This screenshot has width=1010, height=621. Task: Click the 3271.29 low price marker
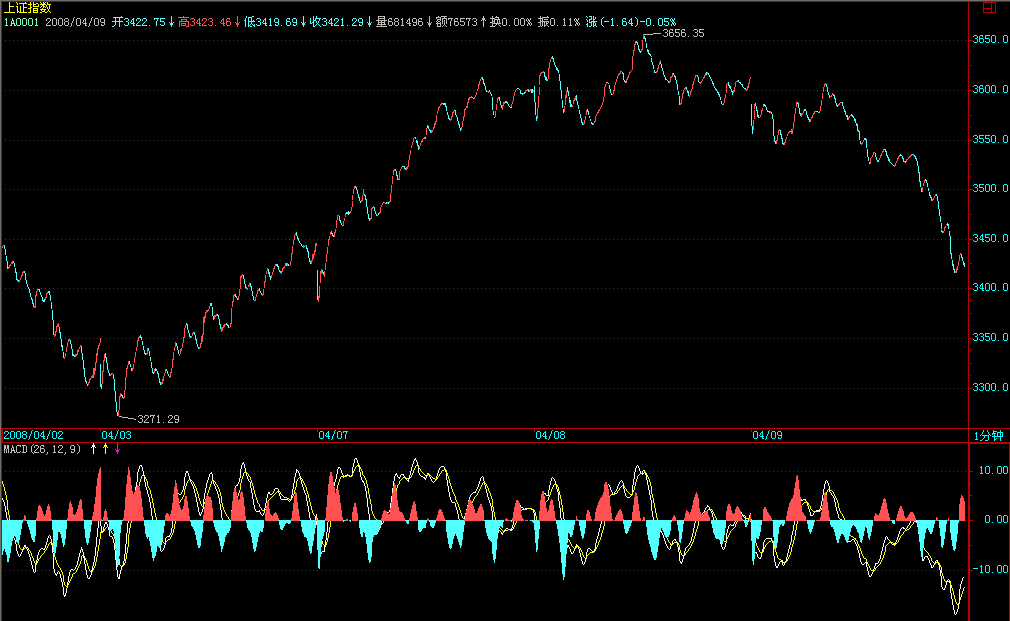158,419
